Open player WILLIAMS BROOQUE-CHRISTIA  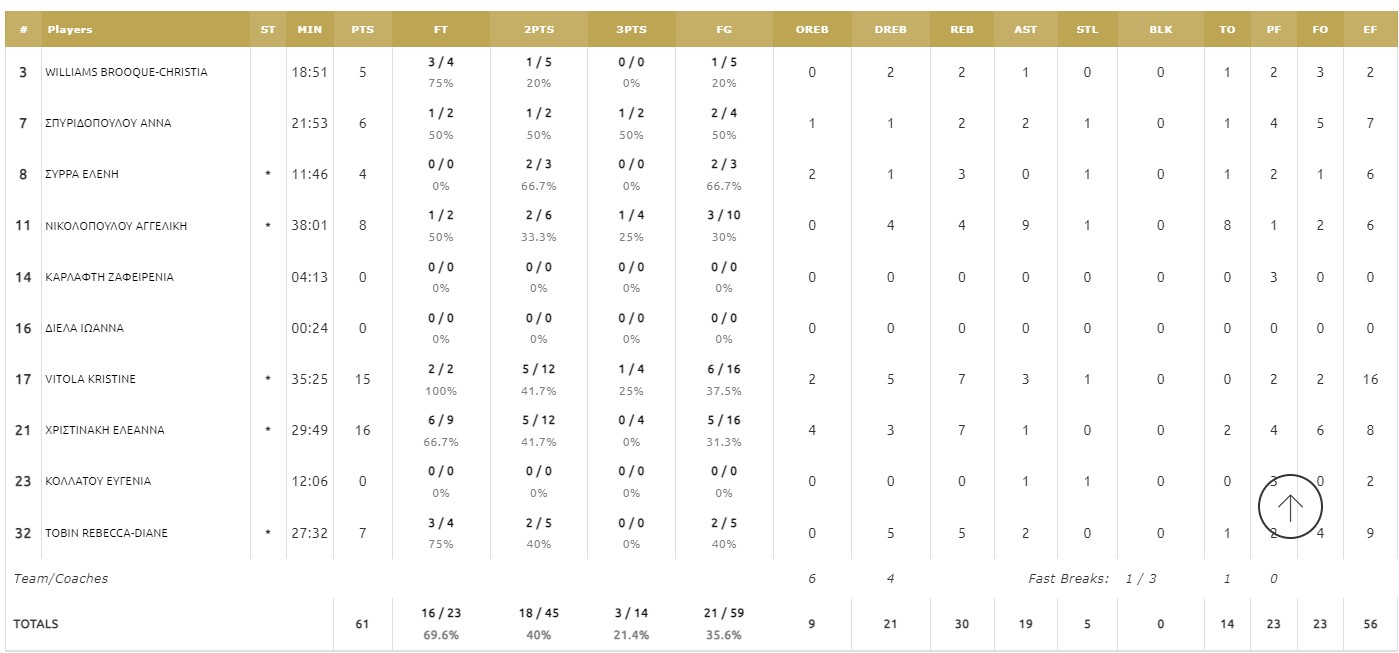127,72
